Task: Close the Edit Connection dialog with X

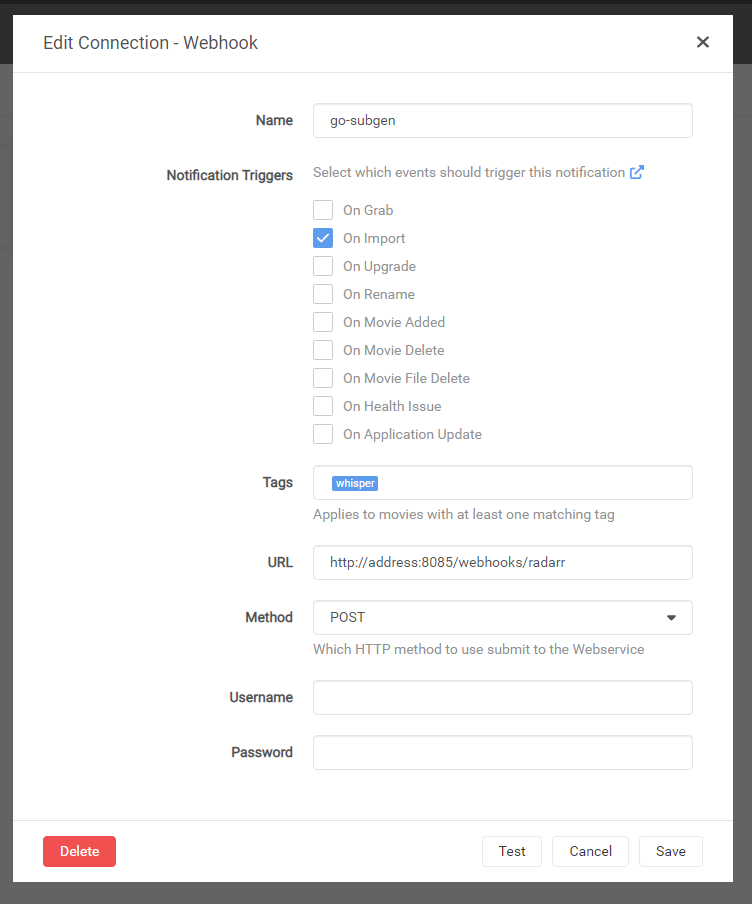Action: [702, 42]
